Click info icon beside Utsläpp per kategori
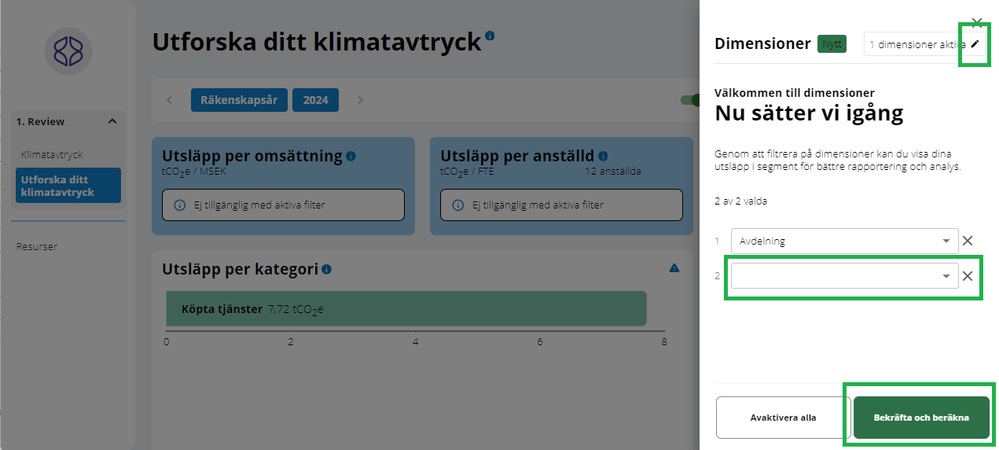999x450 pixels. (x=327, y=269)
